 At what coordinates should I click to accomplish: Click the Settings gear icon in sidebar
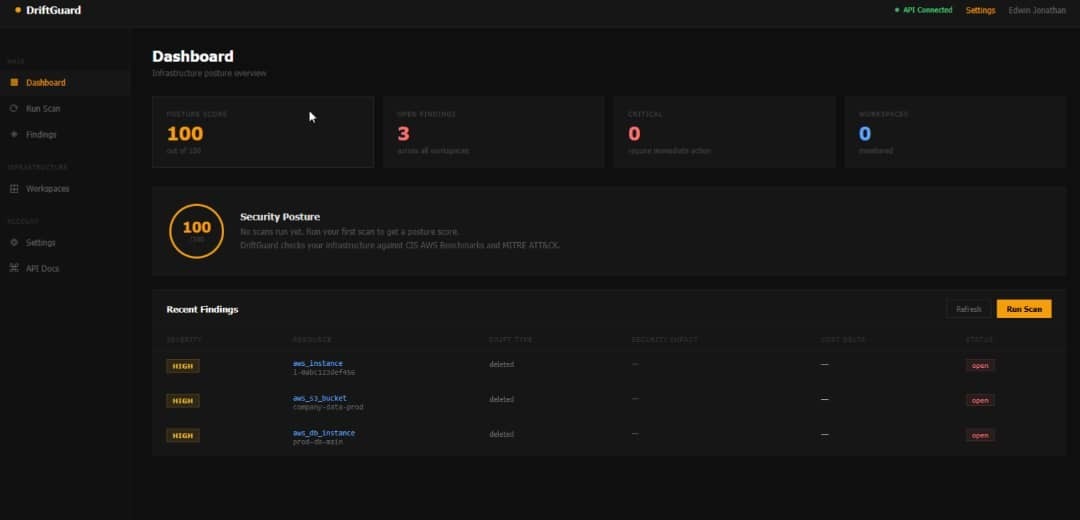click(x=14, y=242)
